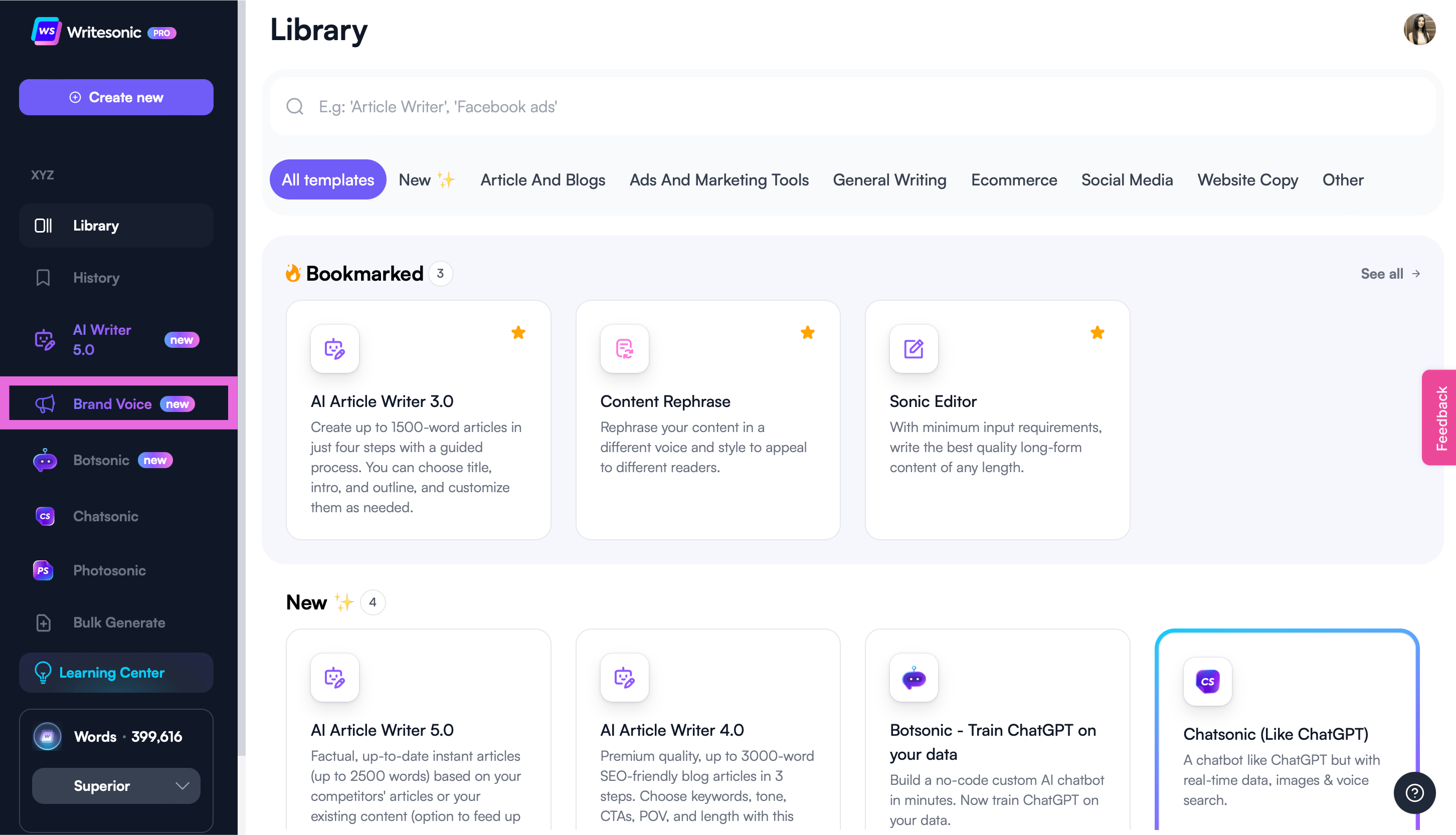Select Ads And Marketing Tools tab
The width and height of the screenshot is (1456, 835).
pyautogui.click(x=719, y=179)
